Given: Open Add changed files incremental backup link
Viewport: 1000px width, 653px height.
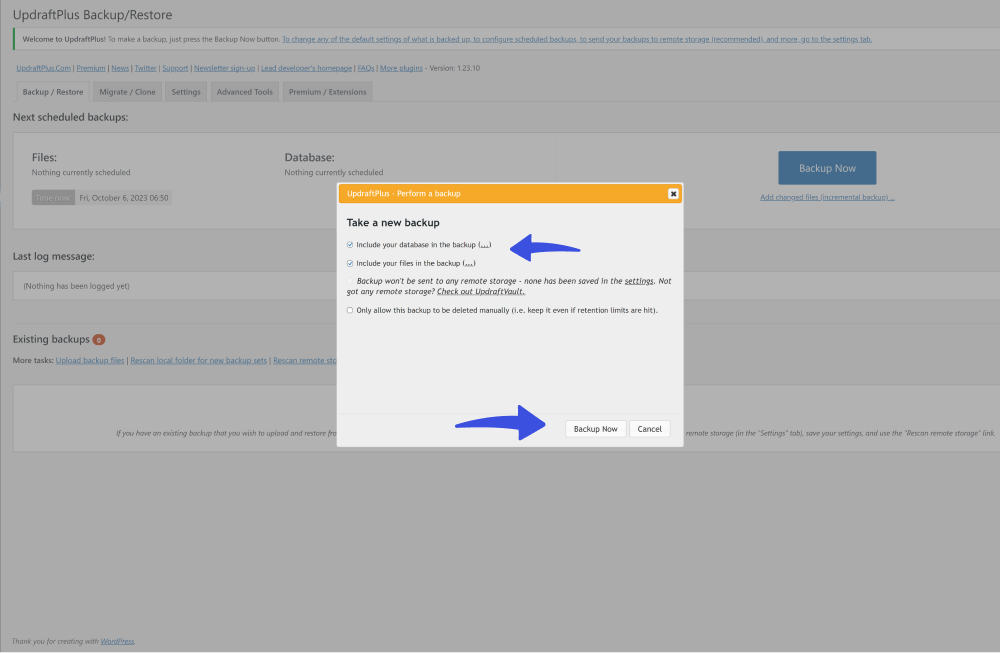Looking at the screenshot, I should coord(827,197).
